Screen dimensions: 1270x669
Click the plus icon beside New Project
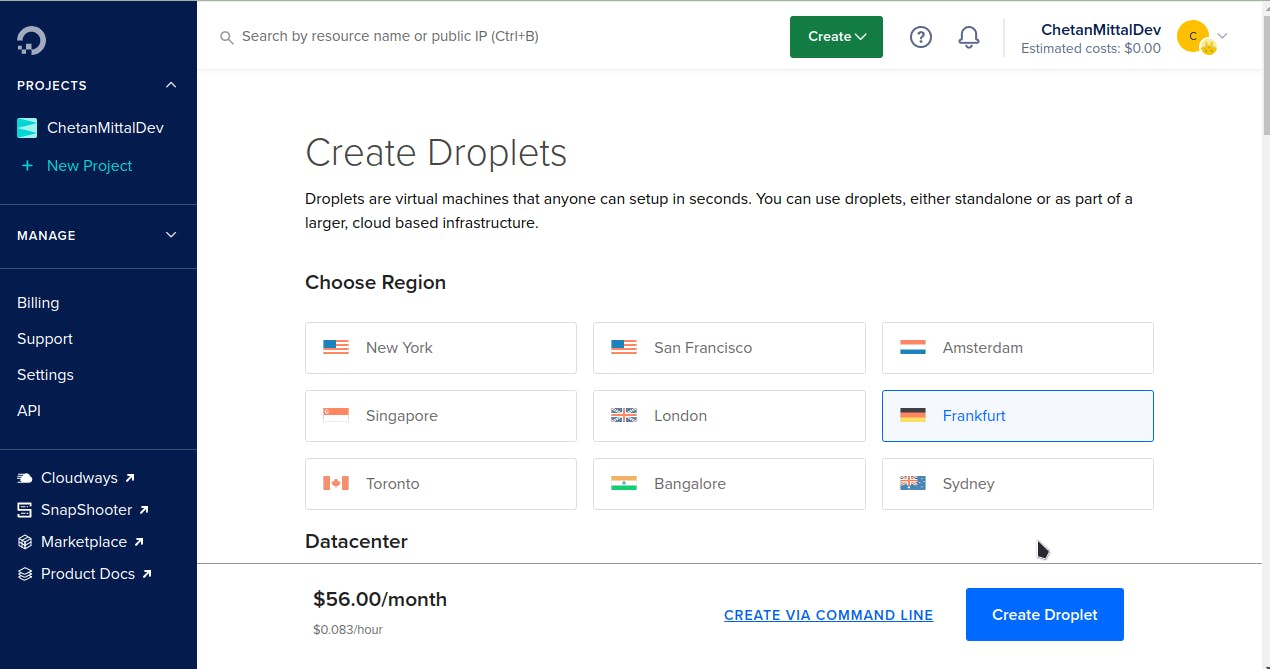[x=27, y=166]
